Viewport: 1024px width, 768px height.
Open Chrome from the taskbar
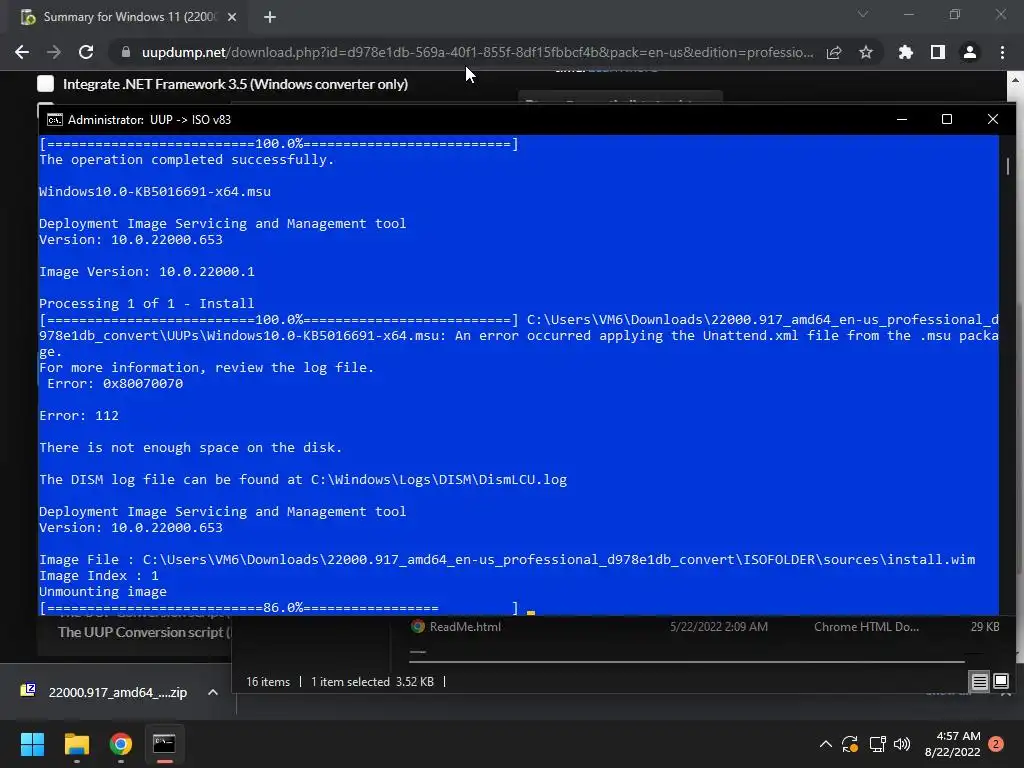tap(121, 744)
